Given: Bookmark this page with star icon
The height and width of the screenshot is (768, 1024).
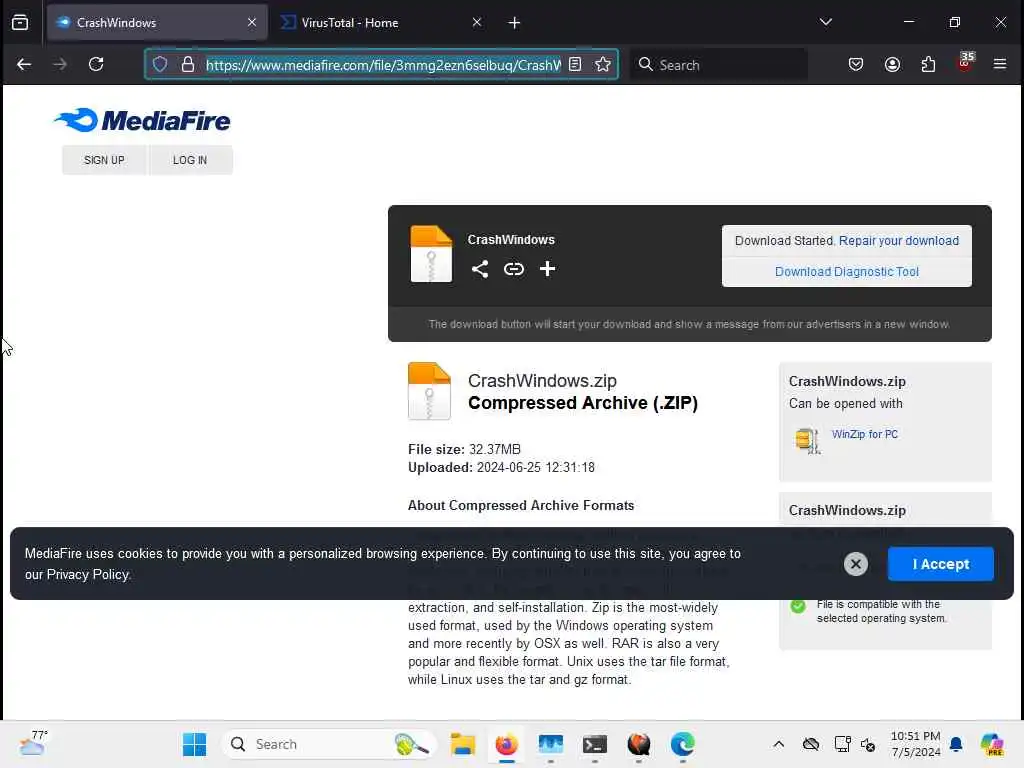Looking at the screenshot, I should [603, 64].
